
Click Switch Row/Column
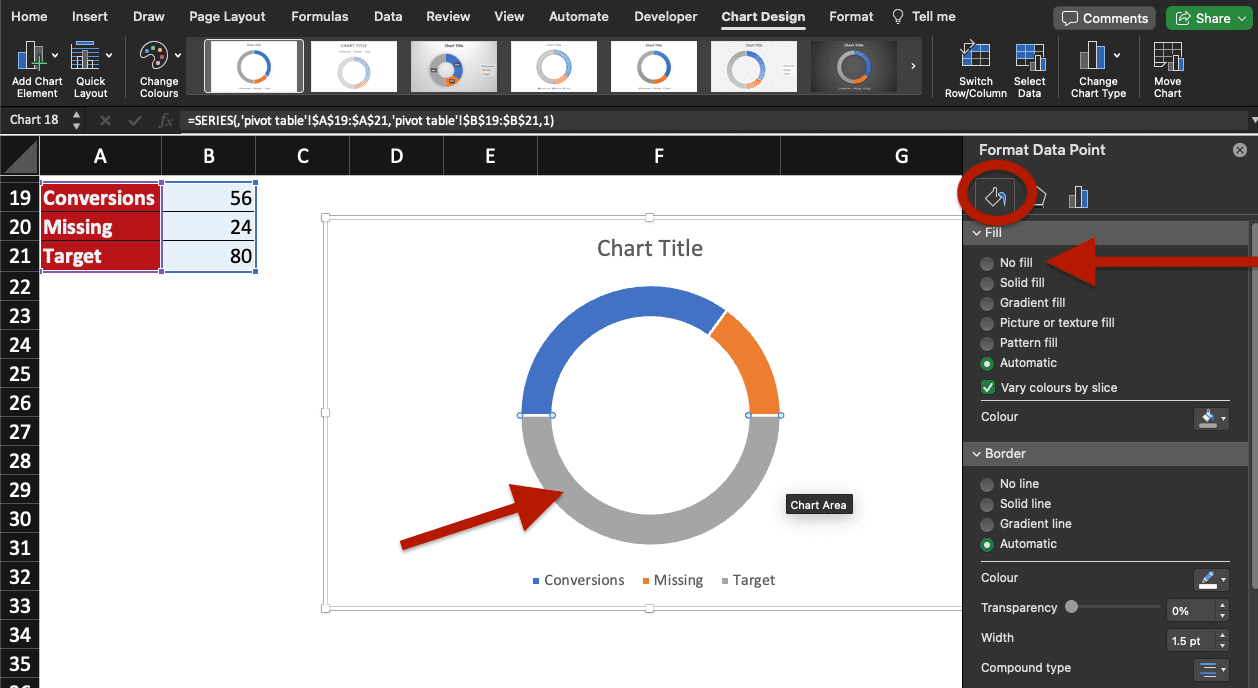[x=975, y=67]
